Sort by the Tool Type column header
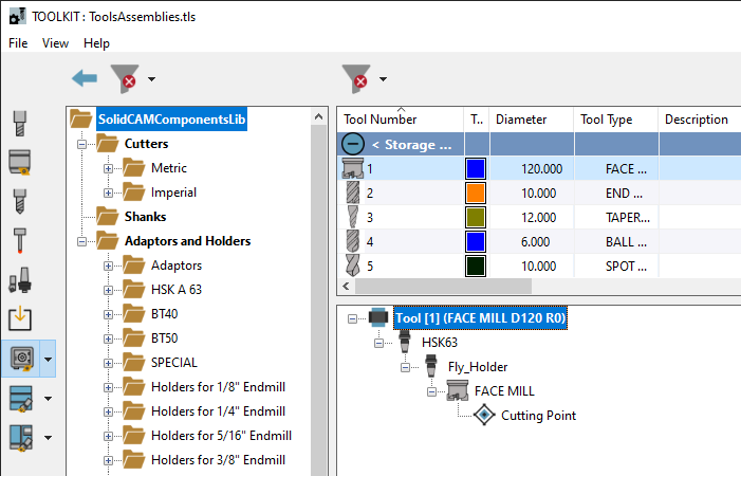The image size is (741, 477). (x=616, y=120)
